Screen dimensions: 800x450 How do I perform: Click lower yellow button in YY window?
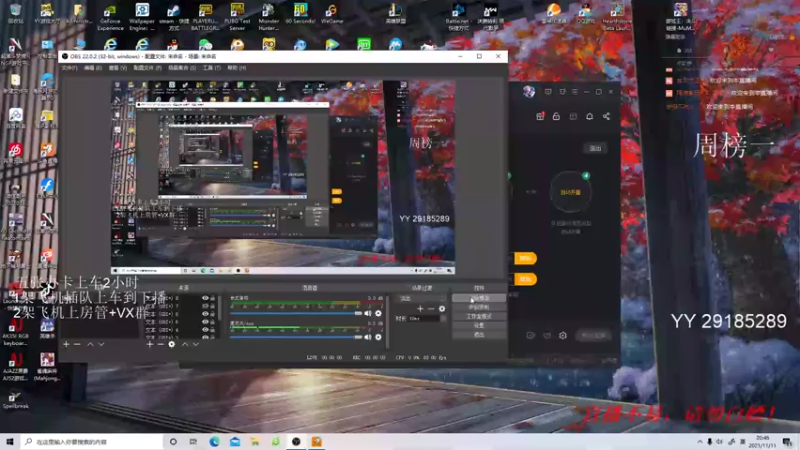tap(525, 279)
